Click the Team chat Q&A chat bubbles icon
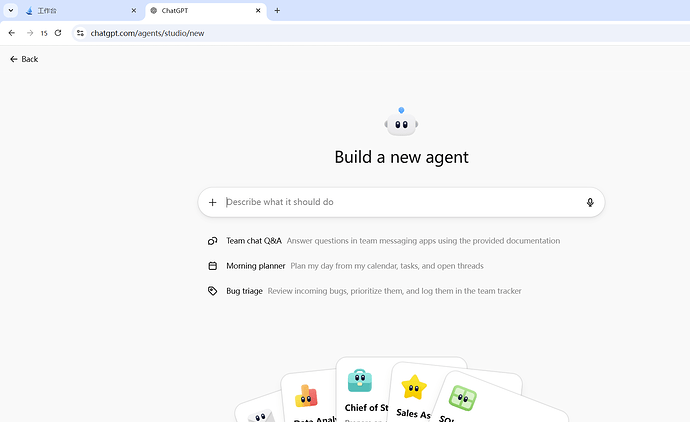 213,241
